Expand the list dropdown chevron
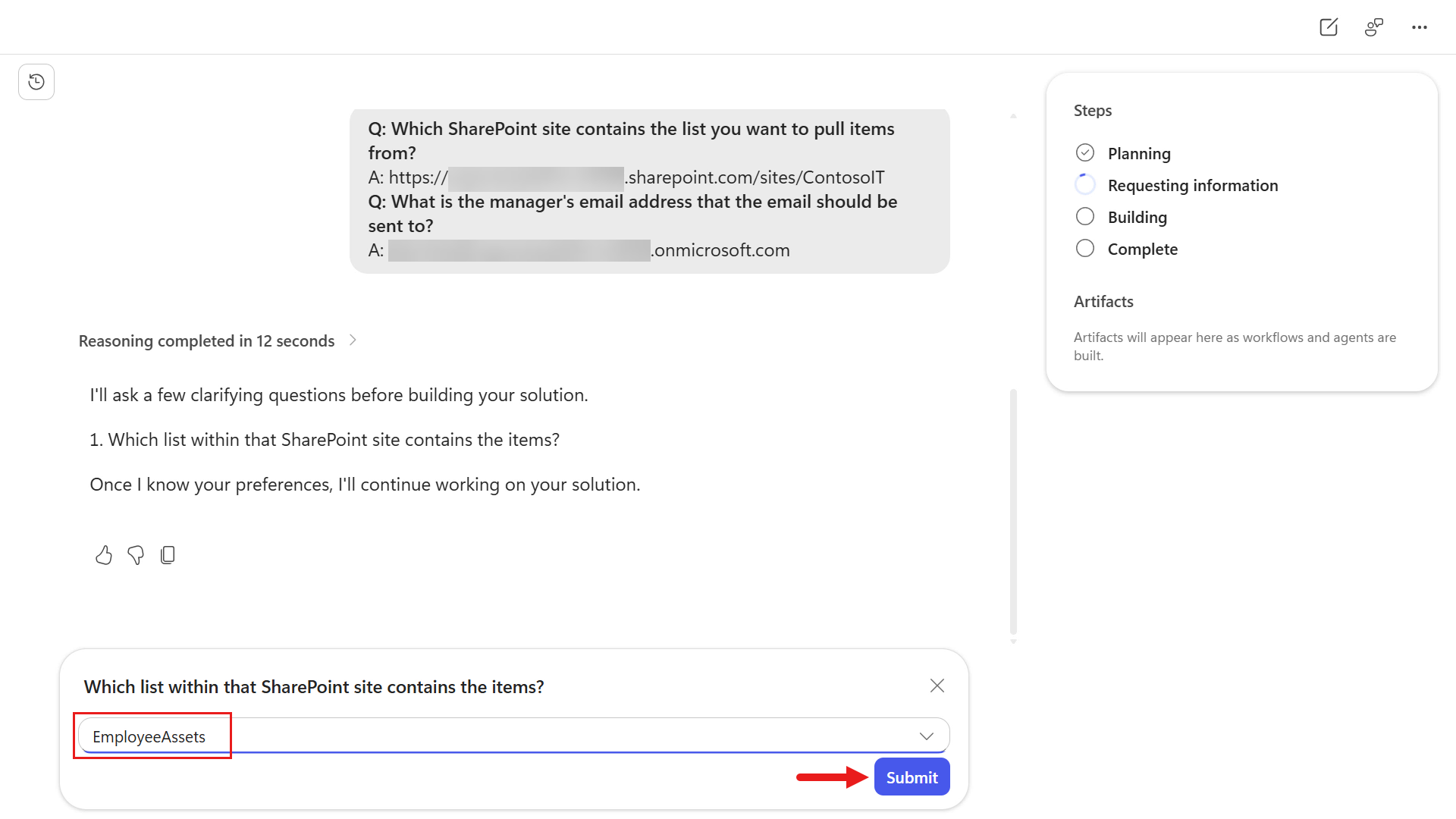Screen dimensions: 1456x819 pyautogui.click(x=927, y=736)
